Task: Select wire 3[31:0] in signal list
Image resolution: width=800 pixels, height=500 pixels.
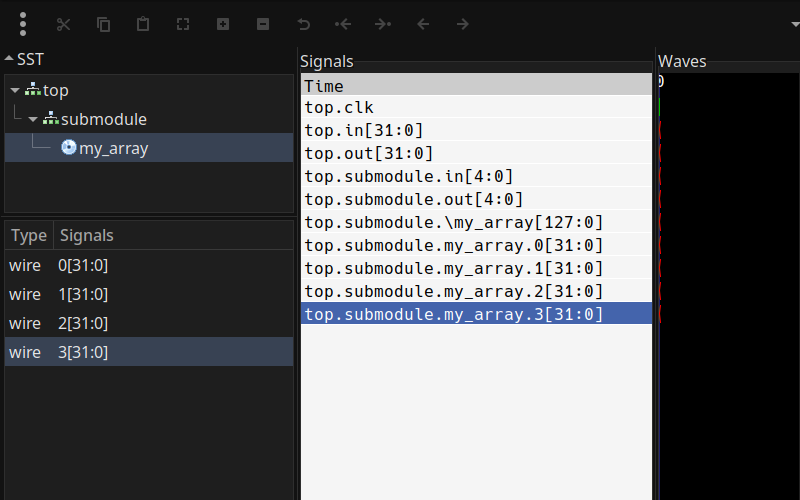Action: tap(149, 352)
